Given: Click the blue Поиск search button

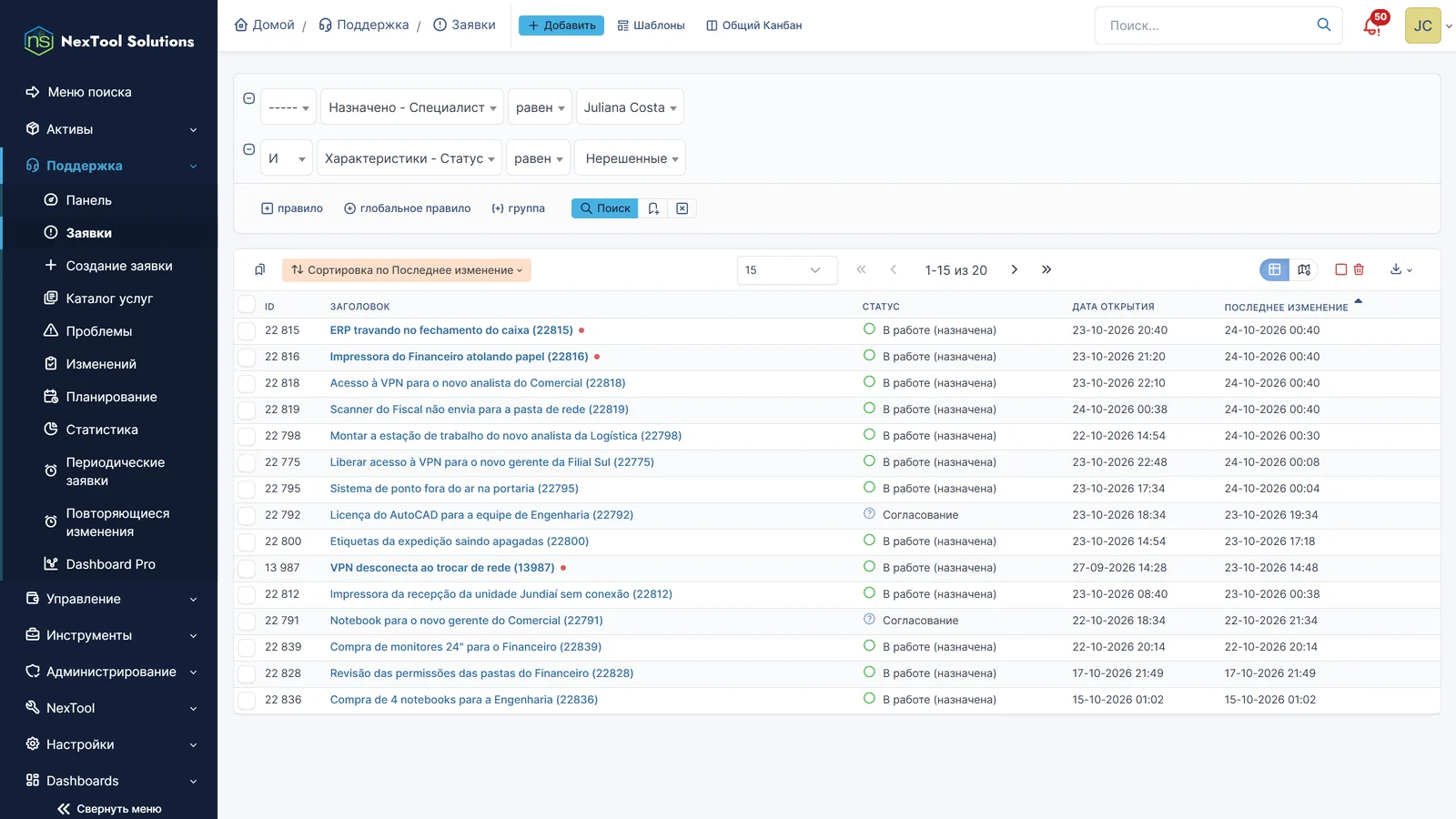Looking at the screenshot, I should (x=605, y=208).
